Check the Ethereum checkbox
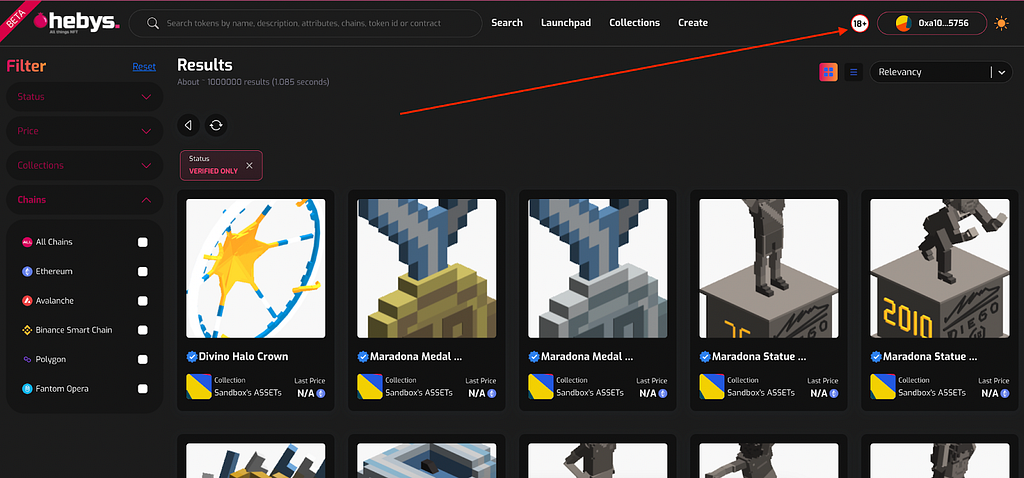The height and width of the screenshot is (478, 1024). pos(142,272)
